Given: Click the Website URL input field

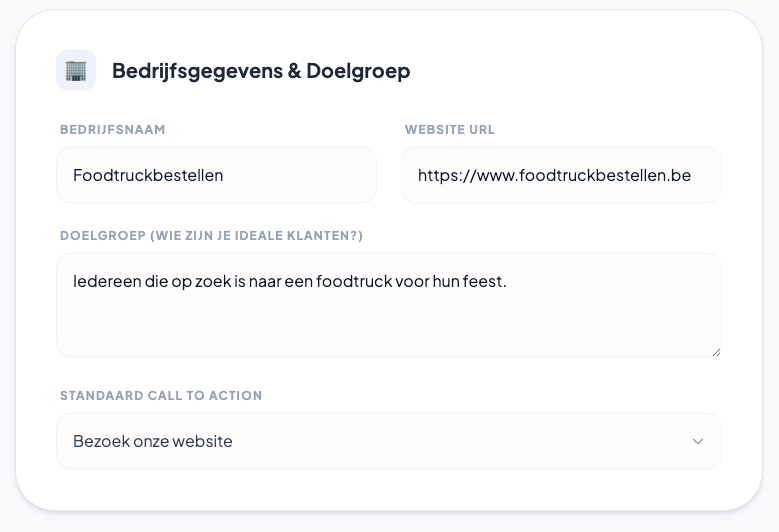Looking at the screenshot, I should coord(561,175).
